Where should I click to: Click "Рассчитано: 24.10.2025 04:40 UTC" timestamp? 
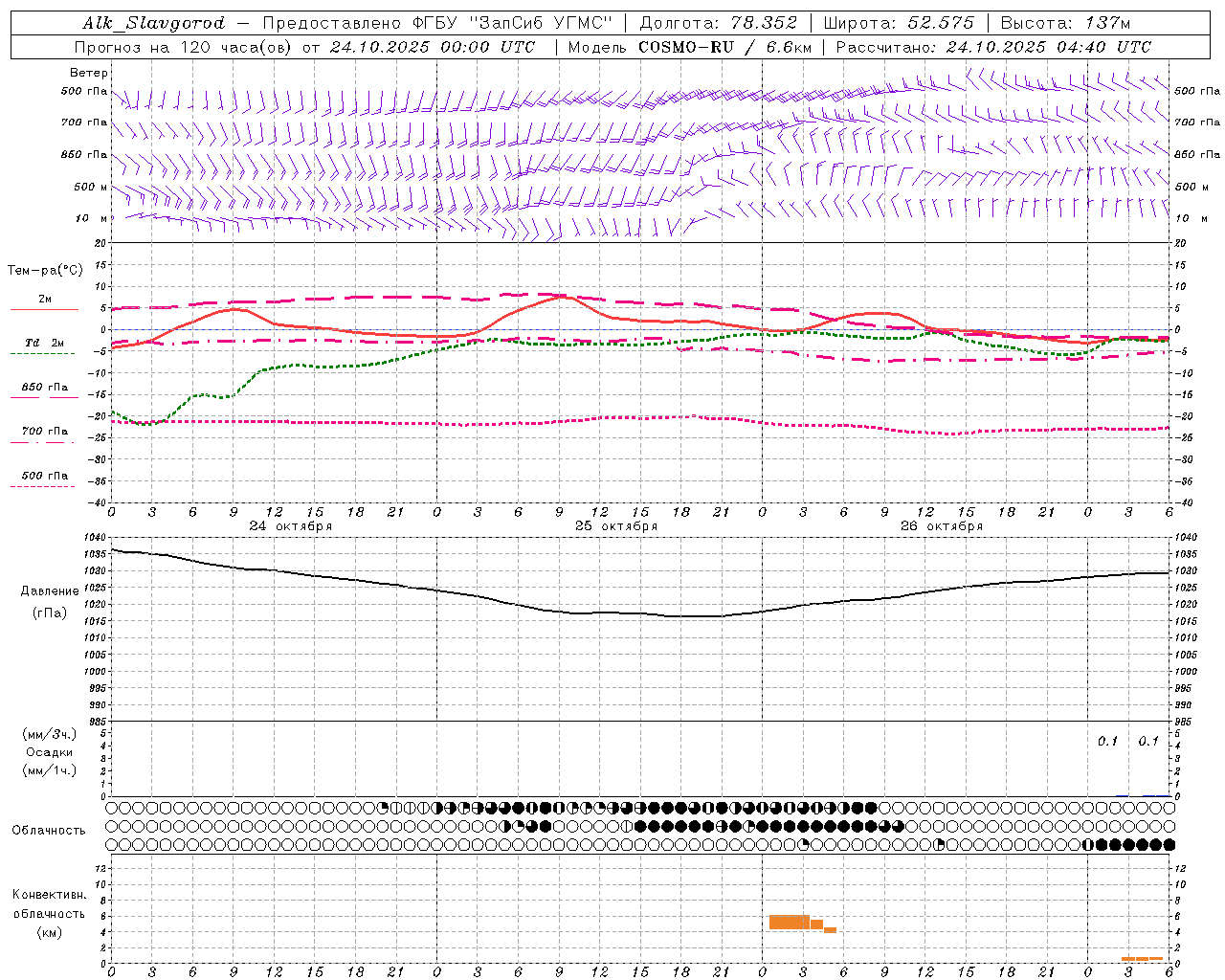pos(993,47)
